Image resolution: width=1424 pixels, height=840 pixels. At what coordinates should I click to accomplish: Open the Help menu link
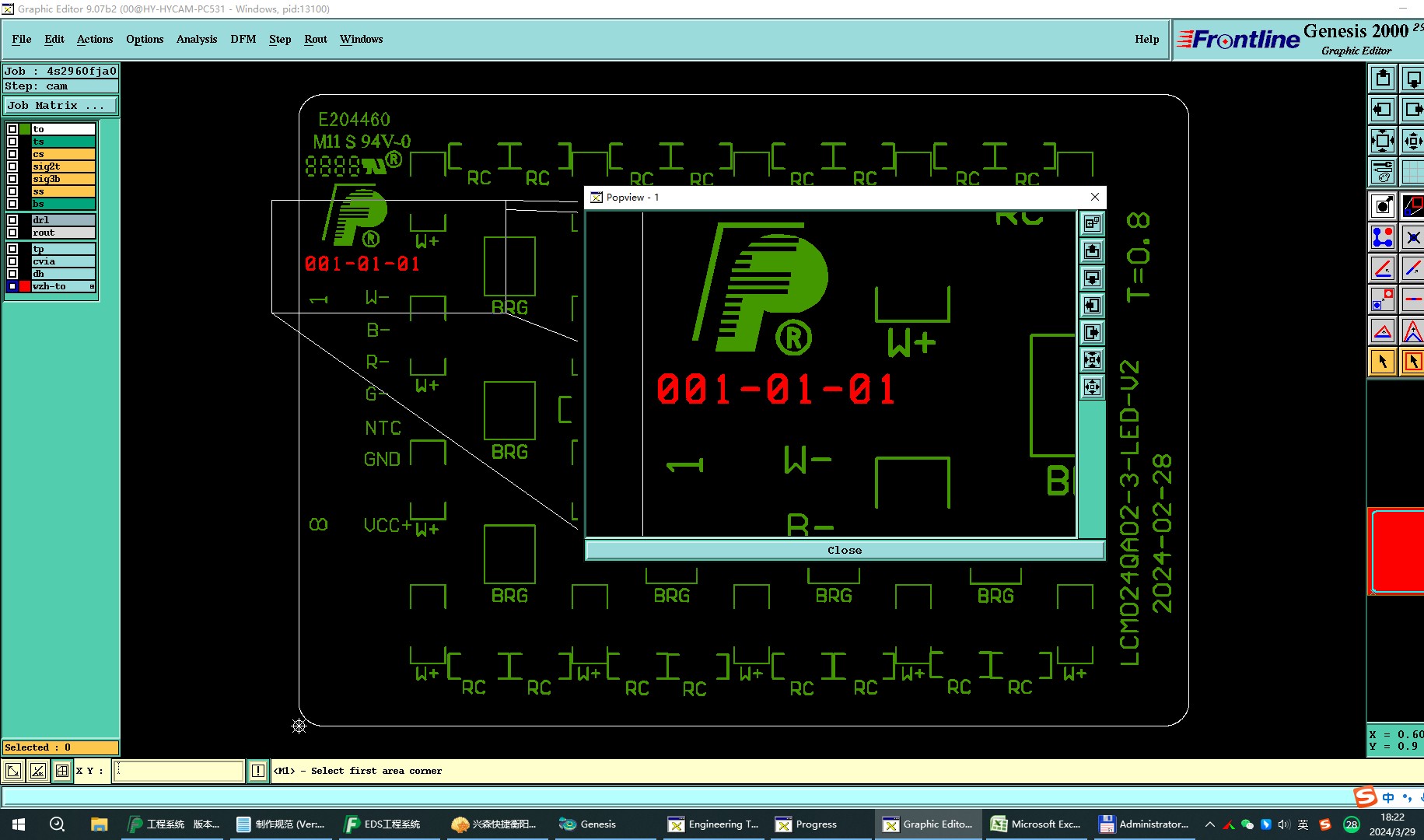(1146, 39)
